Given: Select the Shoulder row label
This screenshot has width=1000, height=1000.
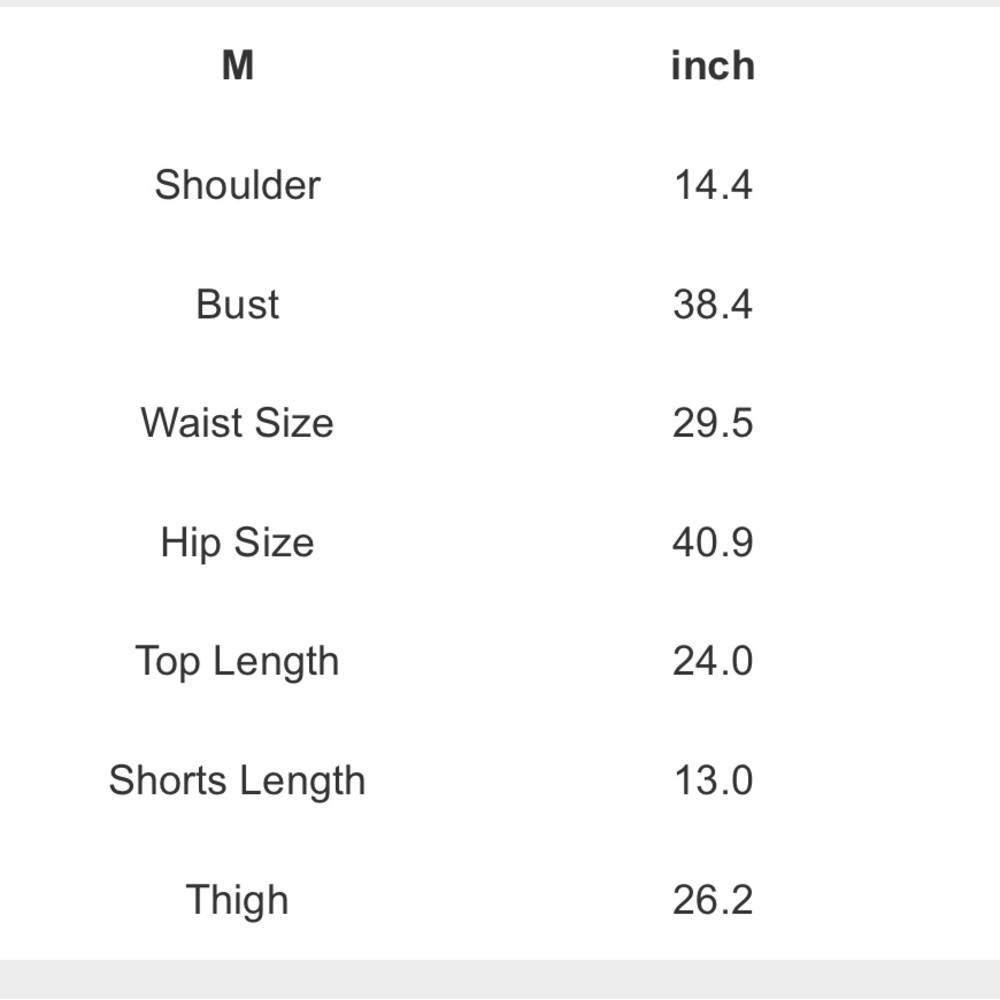Looking at the screenshot, I should click(x=237, y=185).
